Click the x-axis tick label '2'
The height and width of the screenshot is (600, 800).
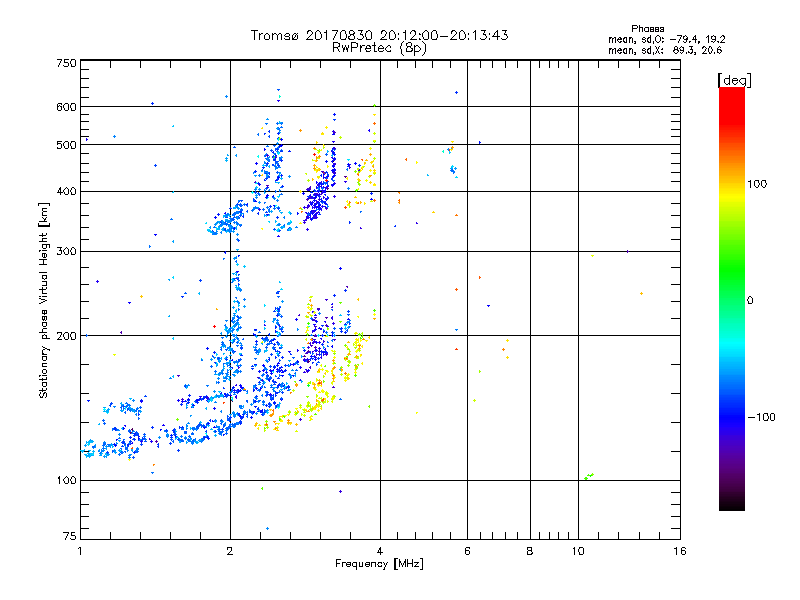(x=230, y=551)
